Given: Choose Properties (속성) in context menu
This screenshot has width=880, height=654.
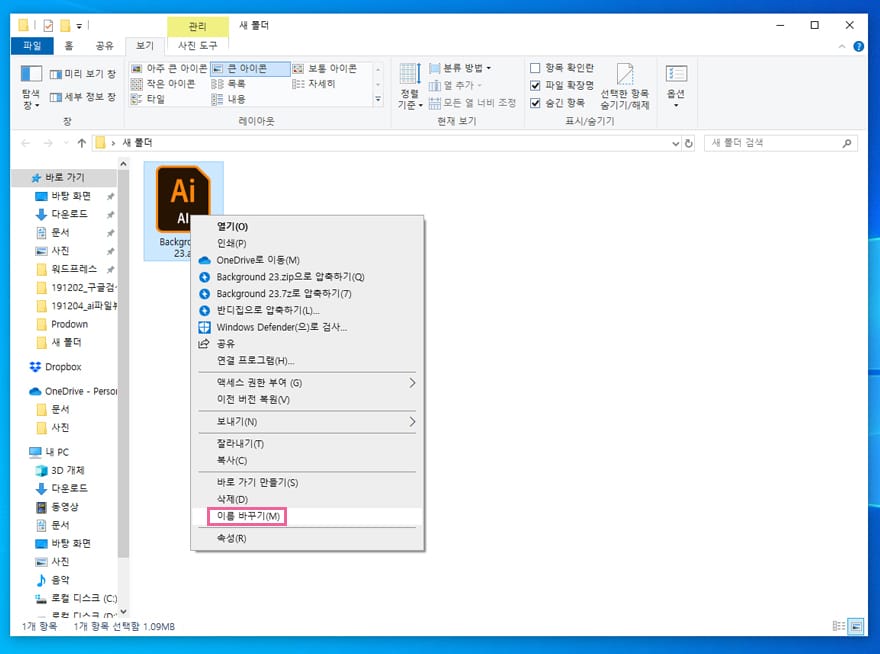Looking at the screenshot, I should [308, 538].
